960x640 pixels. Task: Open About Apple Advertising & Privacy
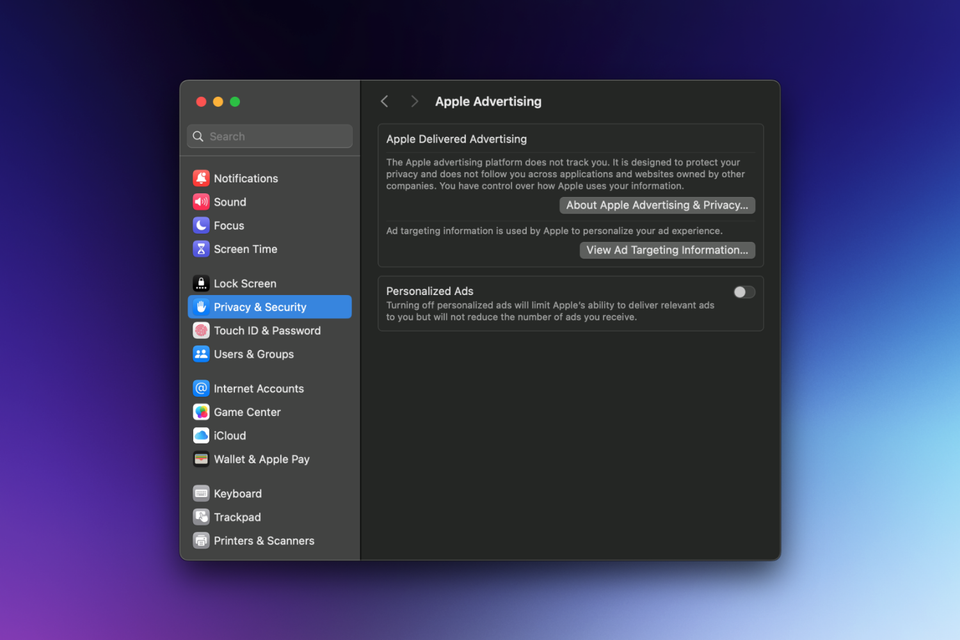pyautogui.click(x=657, y=205)
